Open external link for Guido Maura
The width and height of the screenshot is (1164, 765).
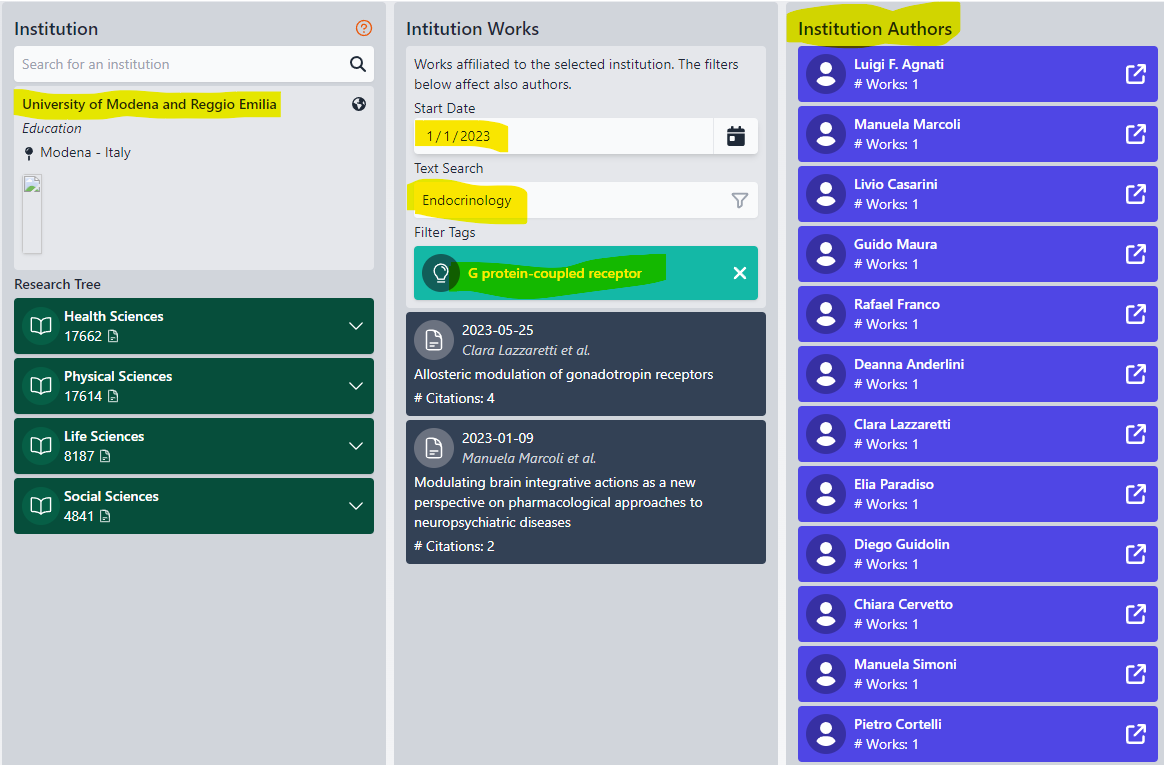(x=1136, y=255)
